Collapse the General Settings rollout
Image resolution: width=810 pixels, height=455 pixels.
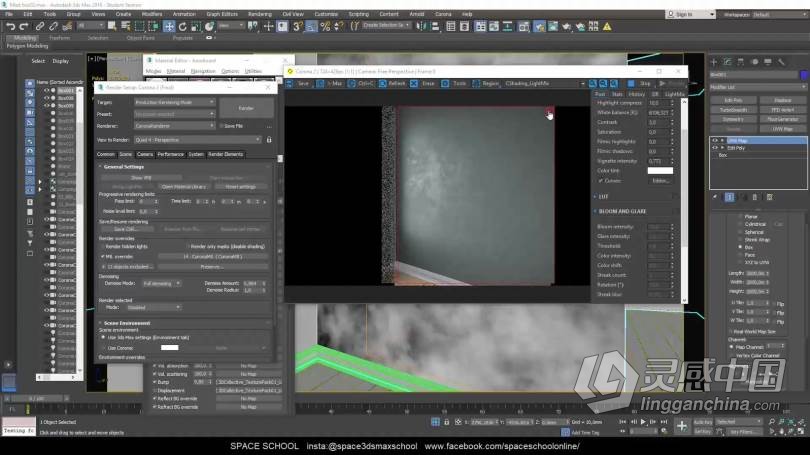coord(123,167)
